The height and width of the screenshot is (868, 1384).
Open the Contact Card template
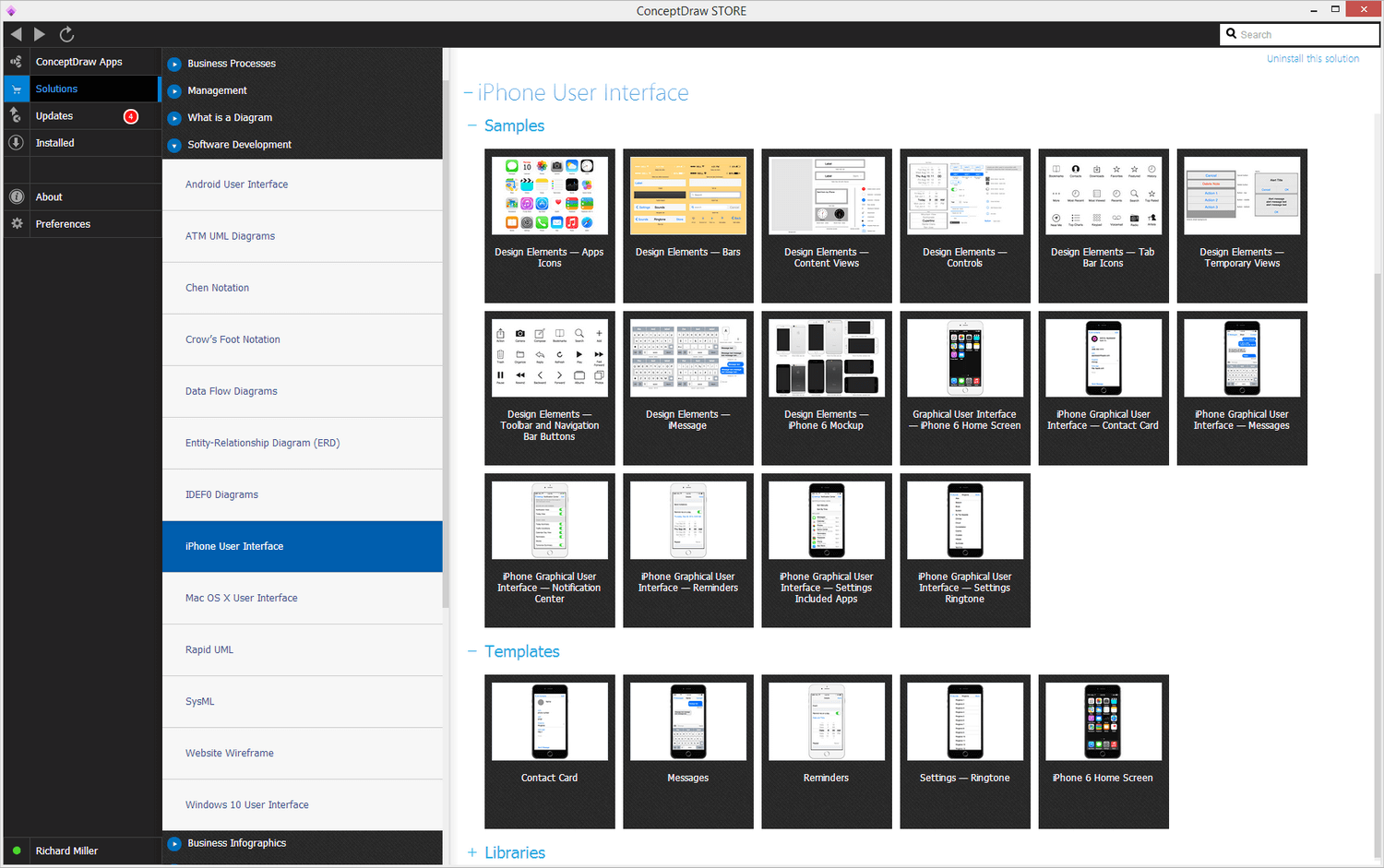tap(549, 751)
